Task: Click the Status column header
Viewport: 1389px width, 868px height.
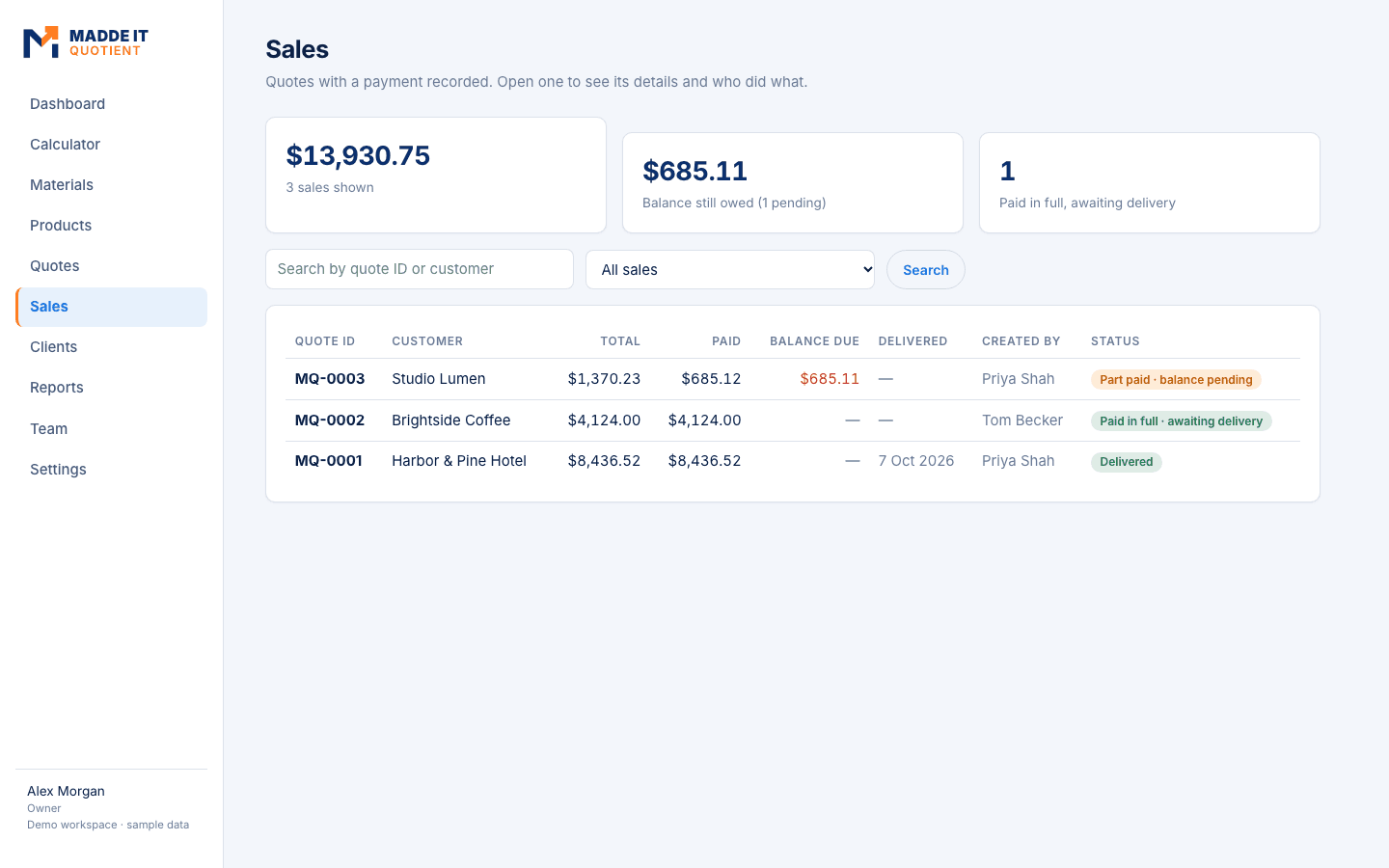Action: [1115, 341]
